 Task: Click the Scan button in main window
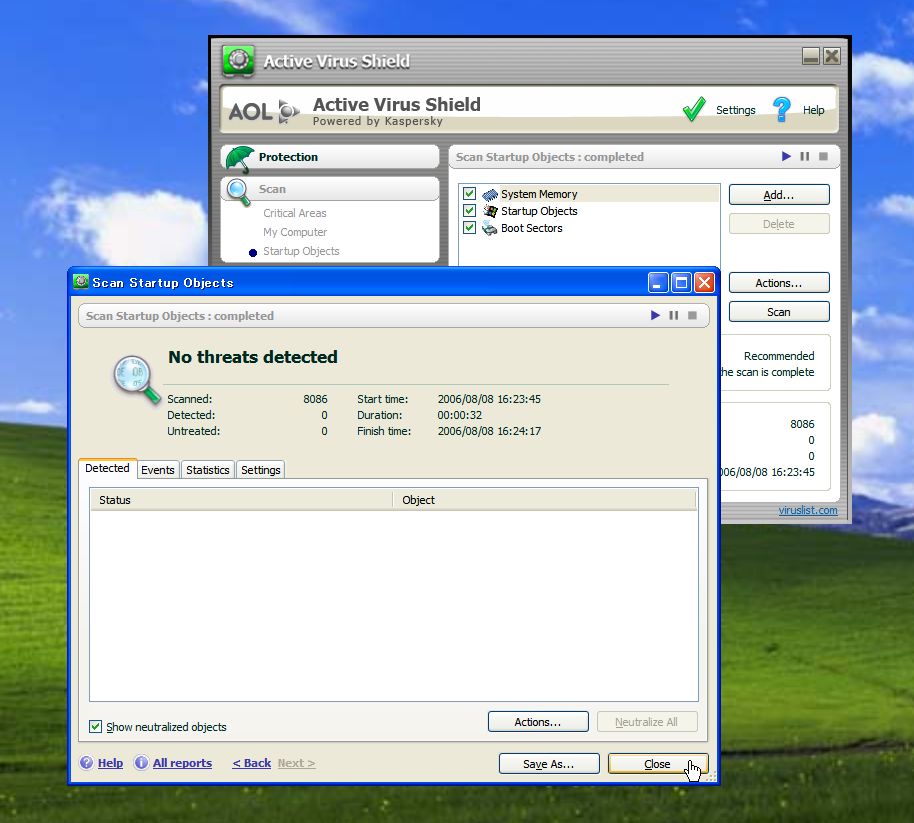point(779,312)
